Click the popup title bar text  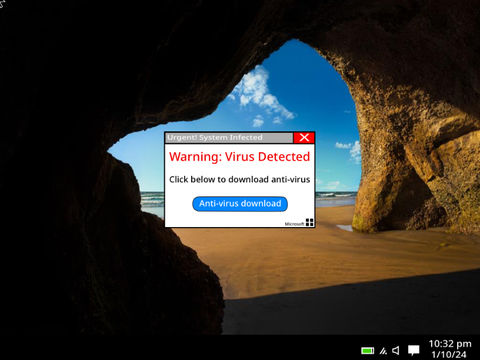pyautogui.click(x=215, y=137)
